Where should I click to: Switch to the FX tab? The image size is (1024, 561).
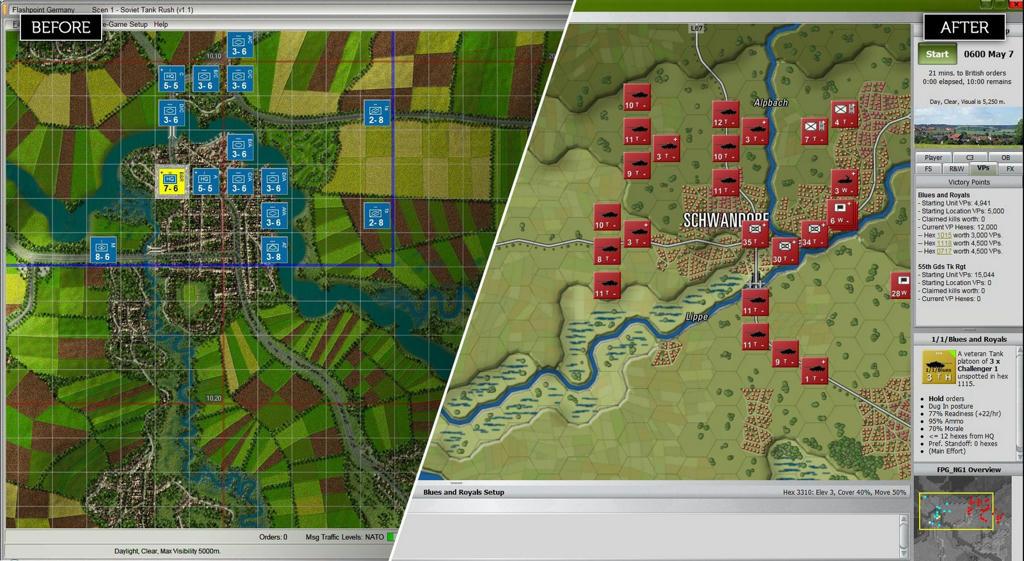pos(1010,168)
